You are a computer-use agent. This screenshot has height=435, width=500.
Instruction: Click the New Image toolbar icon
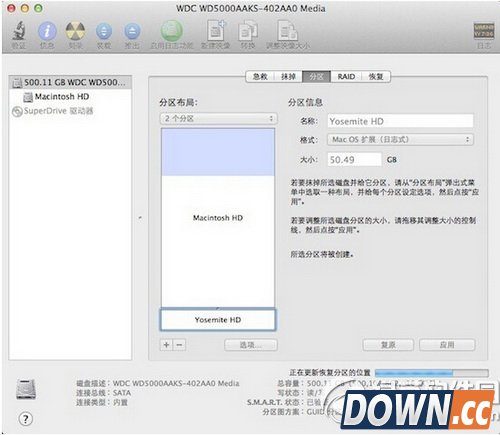(216, 30)
